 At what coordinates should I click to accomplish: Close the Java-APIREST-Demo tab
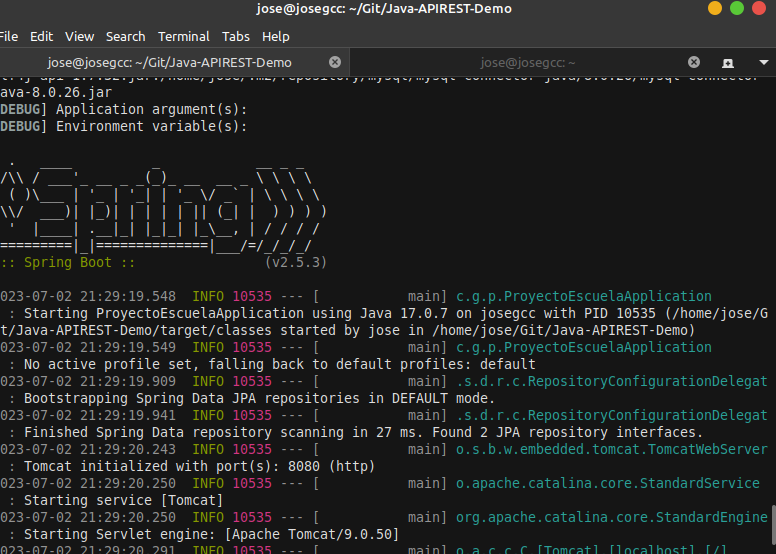[335, 62]
